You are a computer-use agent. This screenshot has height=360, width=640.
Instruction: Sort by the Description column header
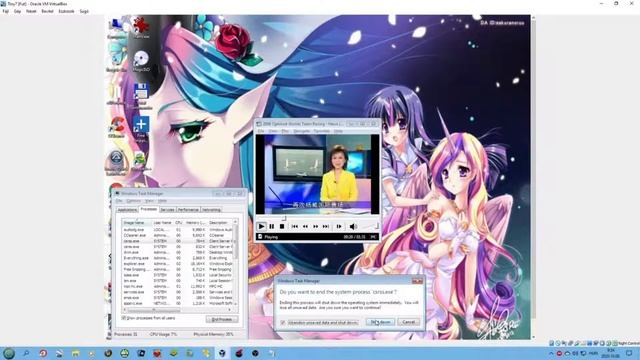point(220,223)
